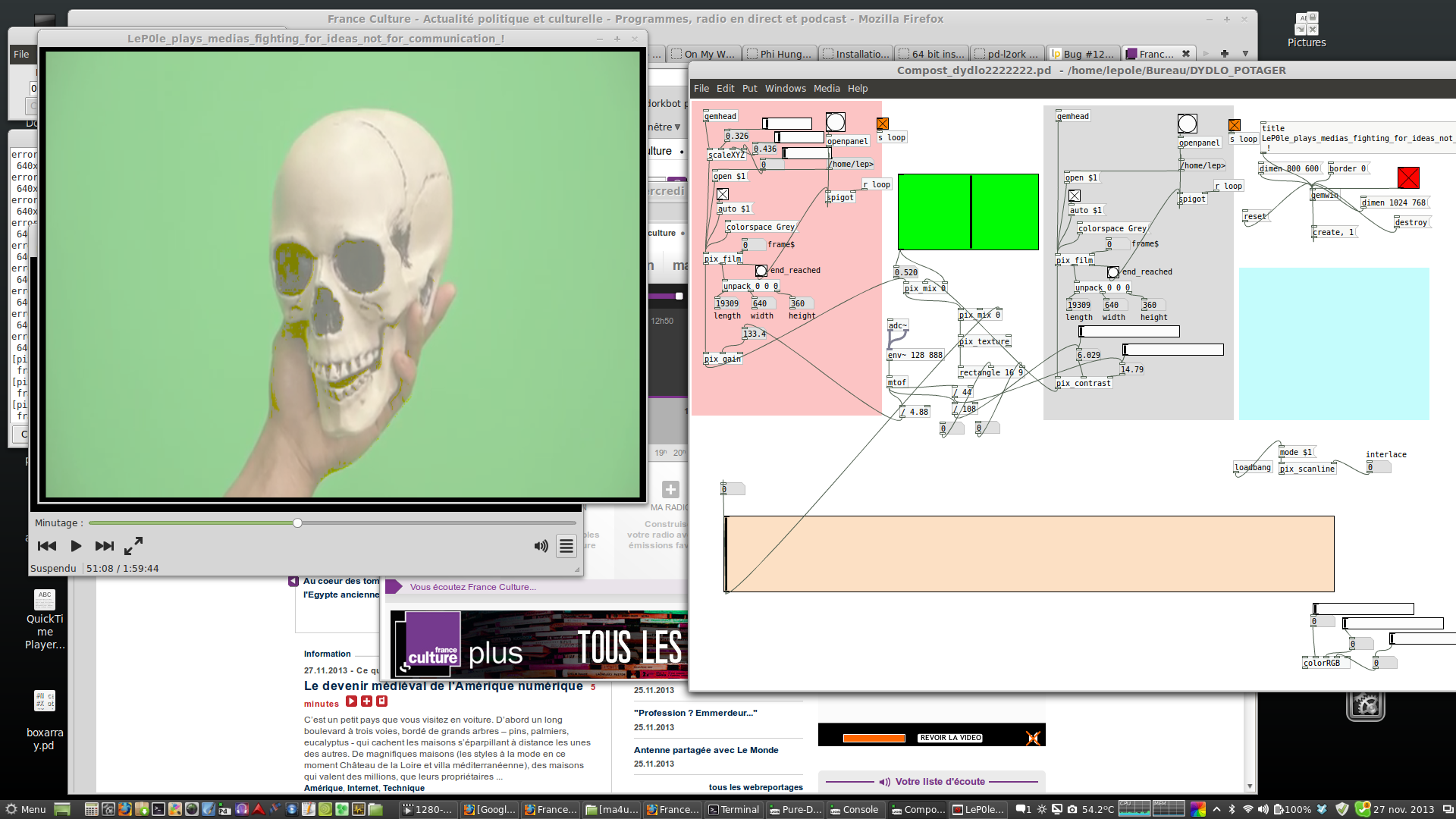1456x819 pixels.
Task: Open the Media menu in Pure Data
Action: [827, 89]
